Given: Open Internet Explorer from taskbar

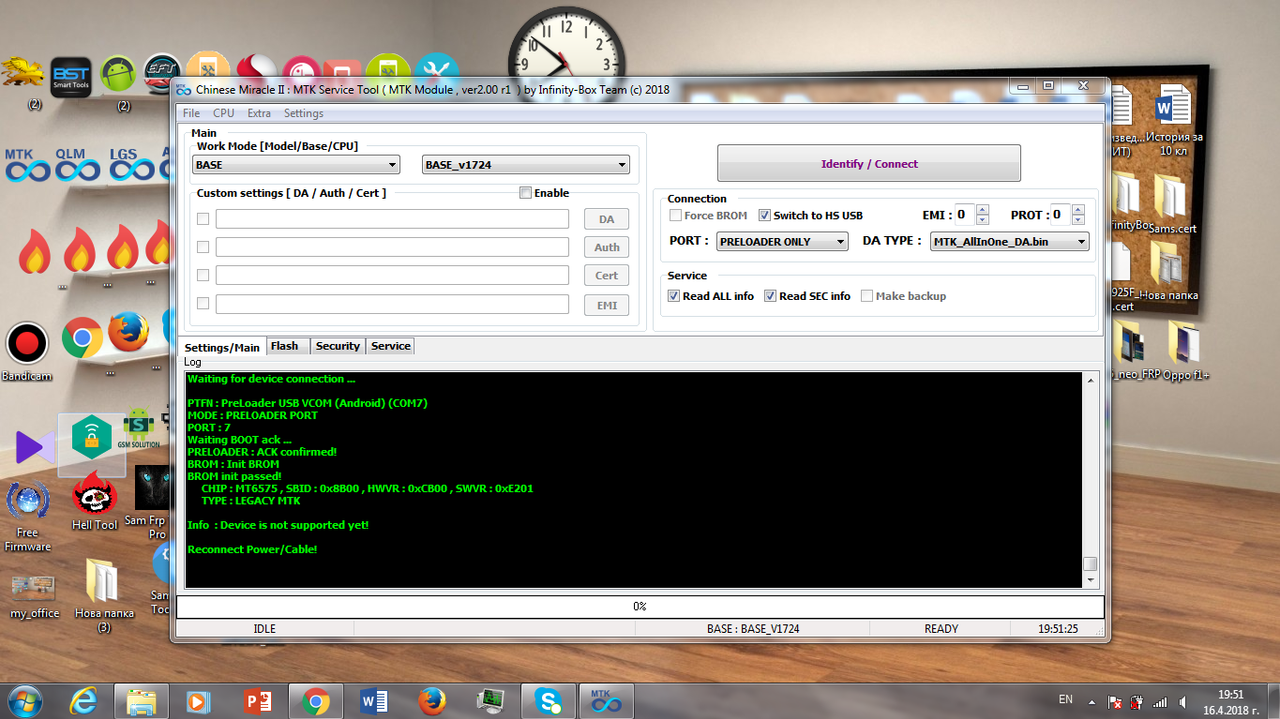Looking at the screenshot, I should pos(83,700).
